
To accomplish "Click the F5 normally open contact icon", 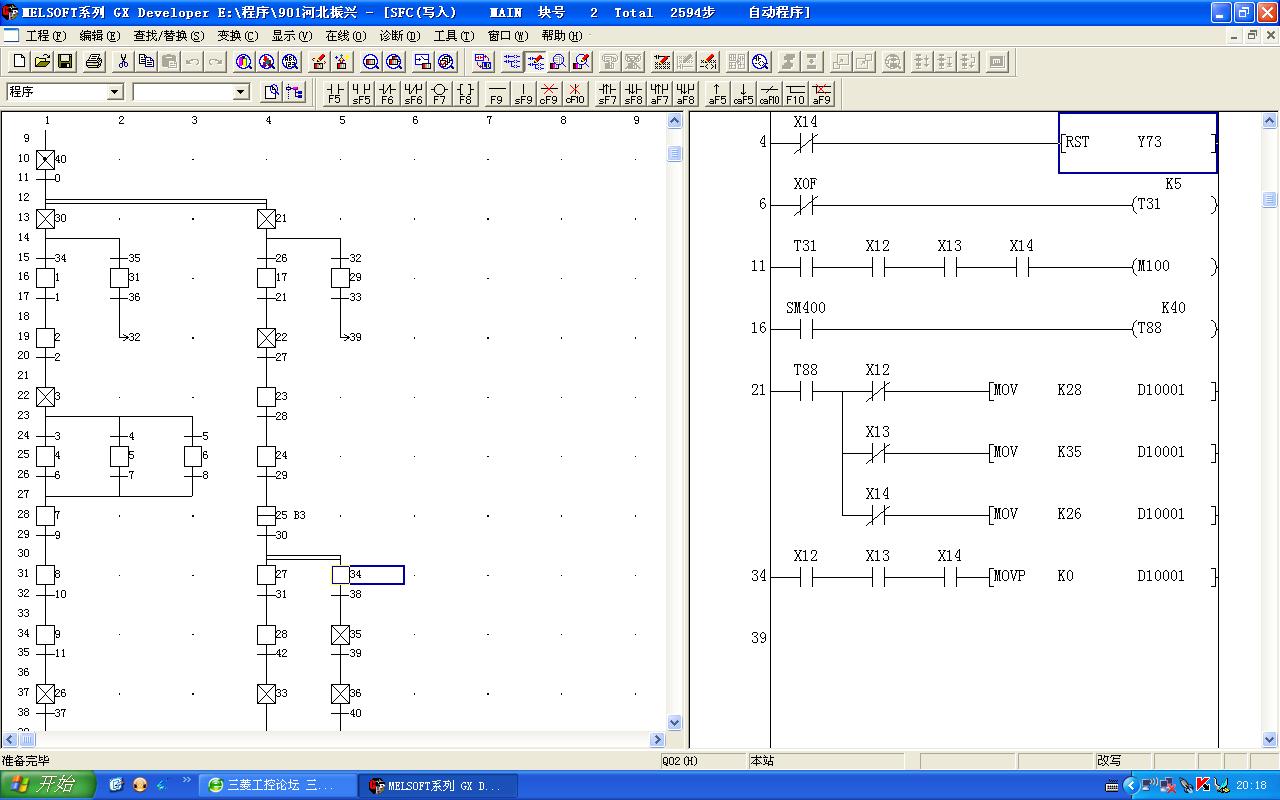I will pyautogui.click(x=334, y=93).
